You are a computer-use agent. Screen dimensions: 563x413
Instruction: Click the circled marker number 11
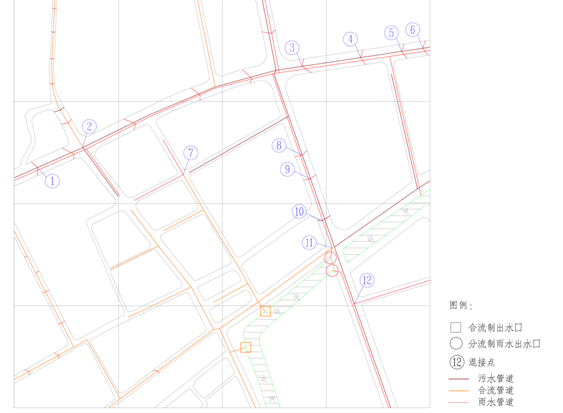[x=309, y=243]
